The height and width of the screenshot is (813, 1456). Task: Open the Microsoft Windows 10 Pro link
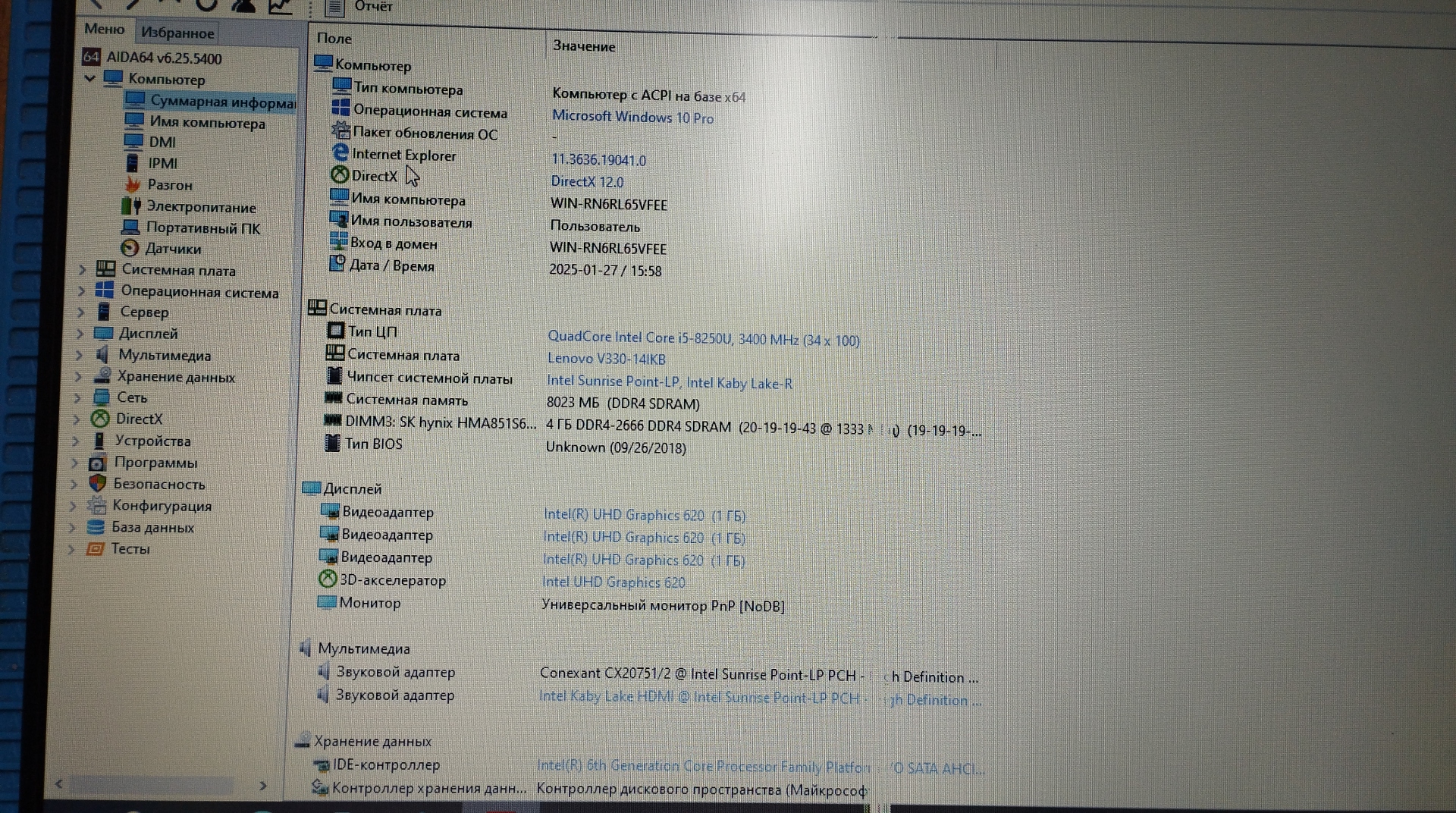point(632,117)
